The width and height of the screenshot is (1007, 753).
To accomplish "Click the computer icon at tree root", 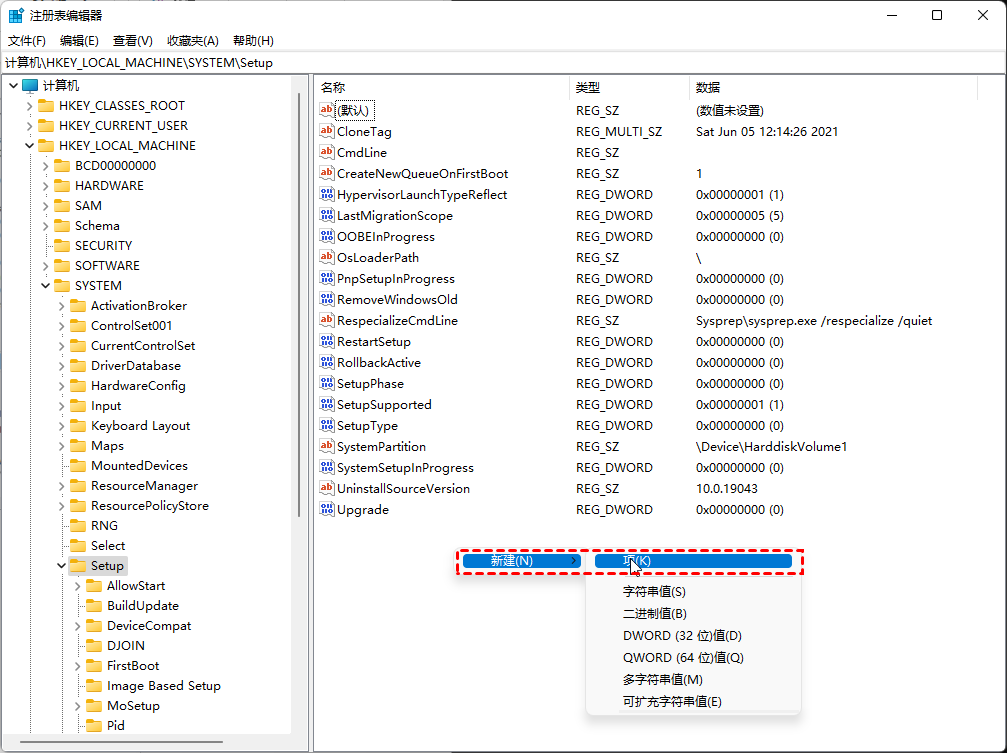I will click(x=30, y=86).
